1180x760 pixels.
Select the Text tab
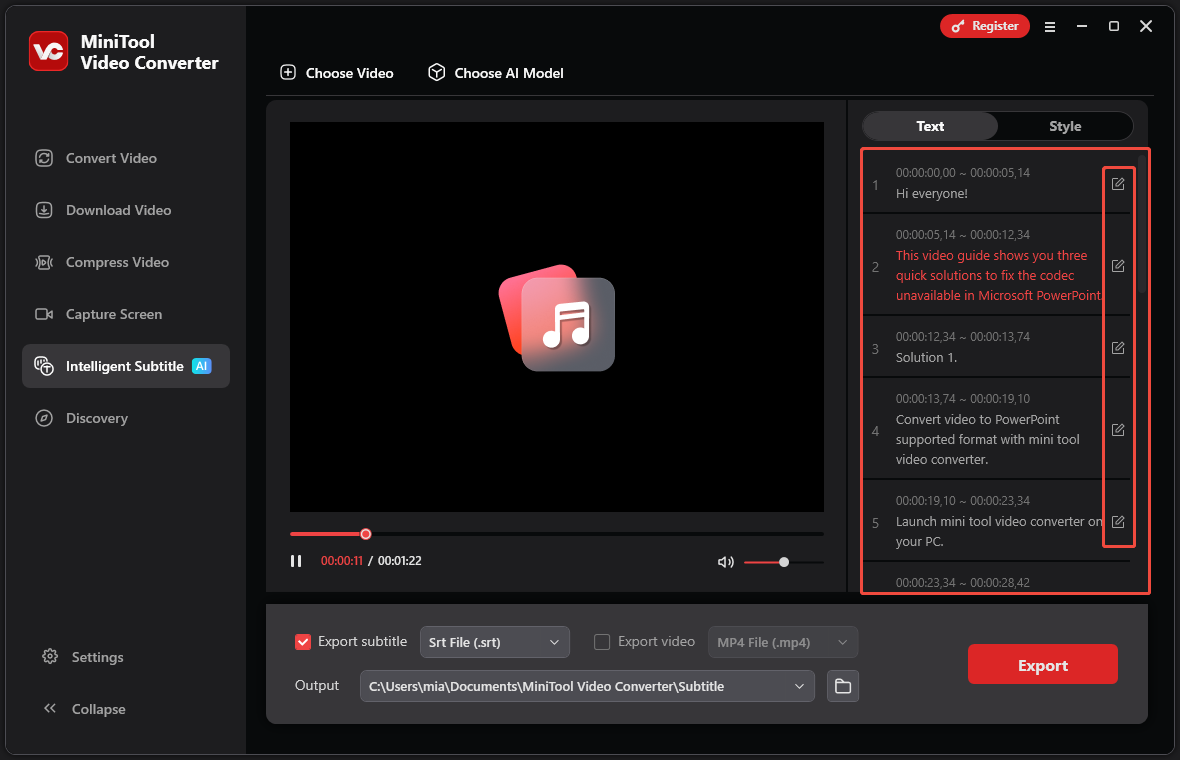[929, 126]
